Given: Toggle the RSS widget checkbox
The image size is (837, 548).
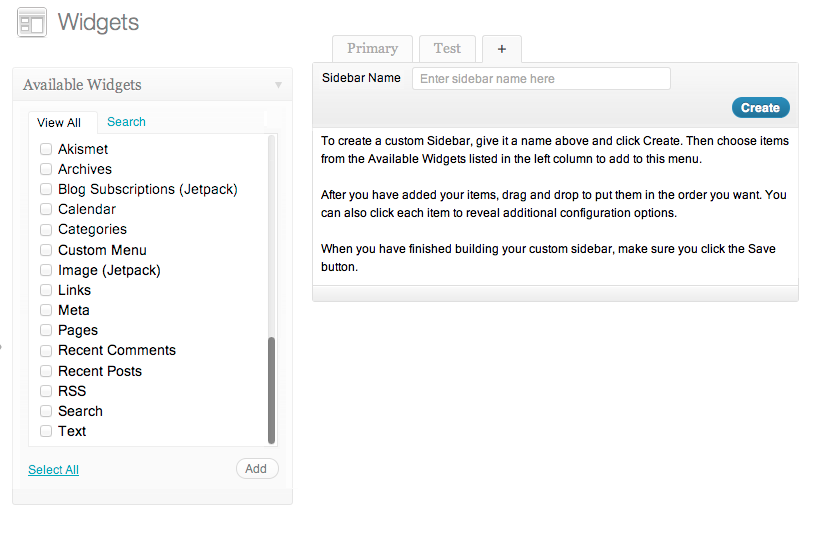Looking at the screenshot, I should 46,391.
